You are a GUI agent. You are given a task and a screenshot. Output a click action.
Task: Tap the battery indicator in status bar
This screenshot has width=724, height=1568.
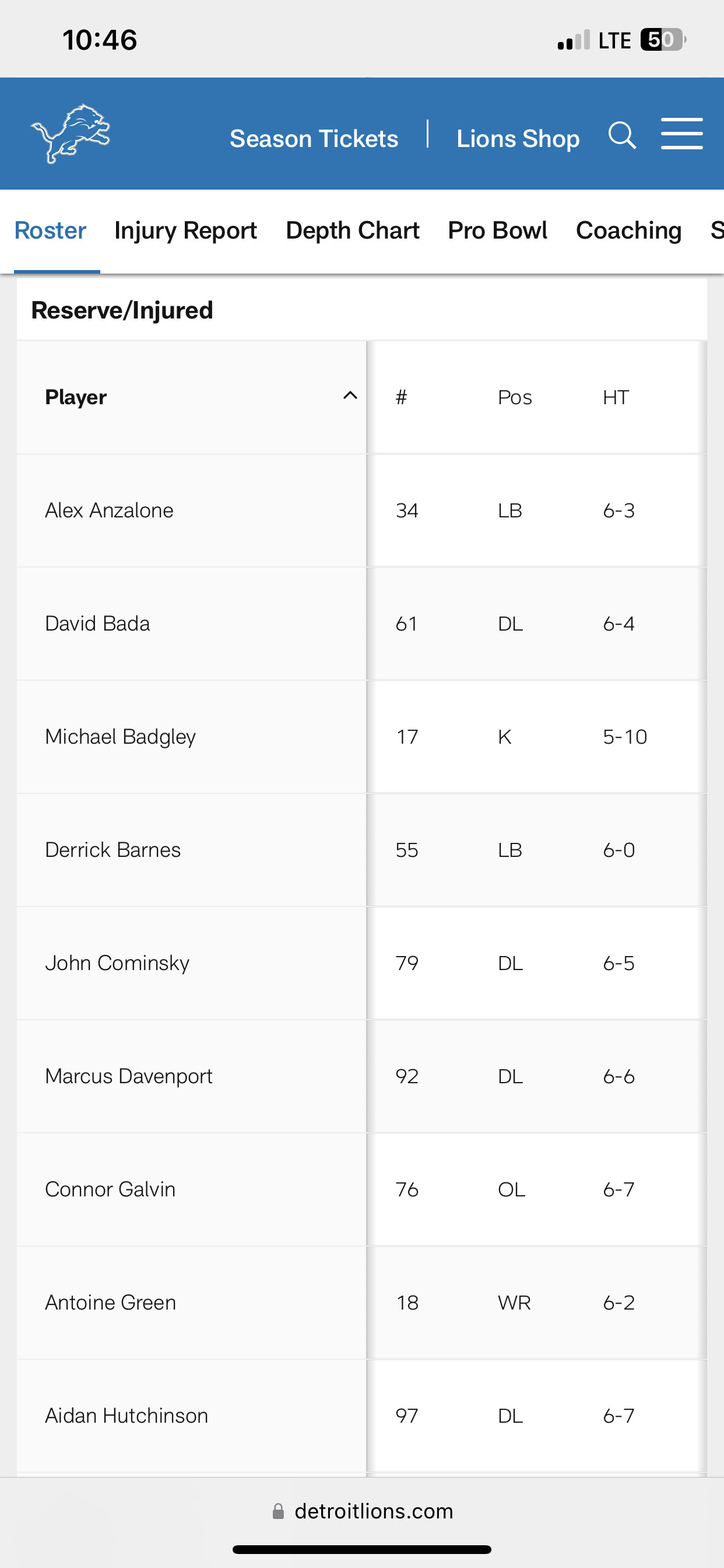(x=662, y=40)
